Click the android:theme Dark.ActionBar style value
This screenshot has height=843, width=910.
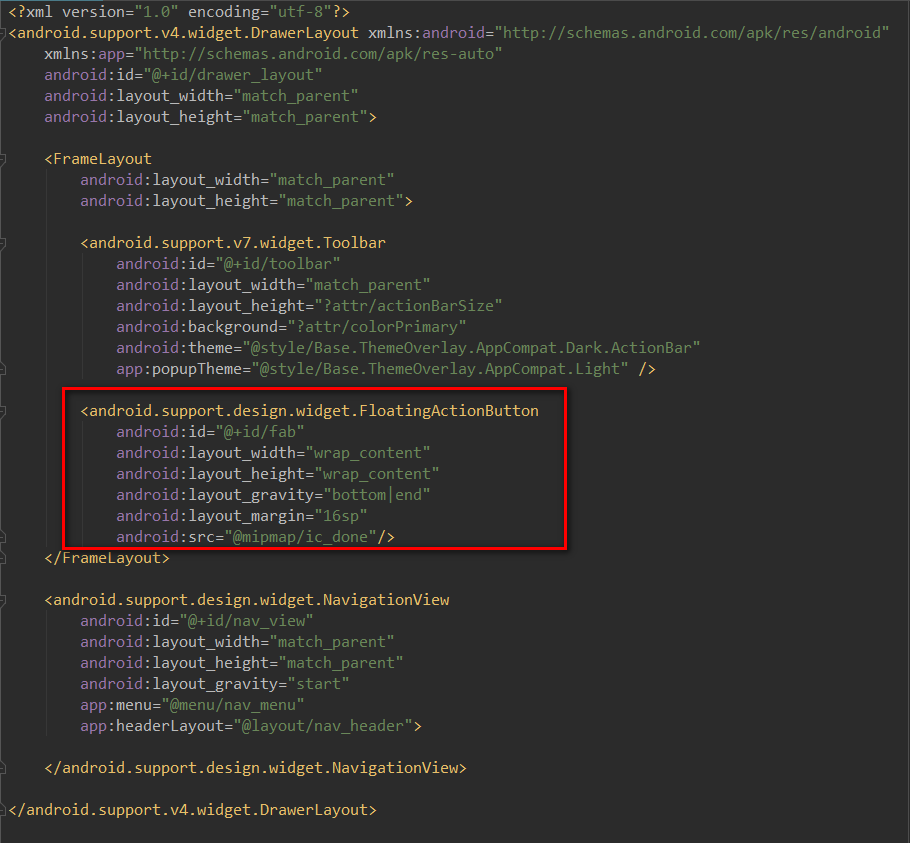click(471, 348)
